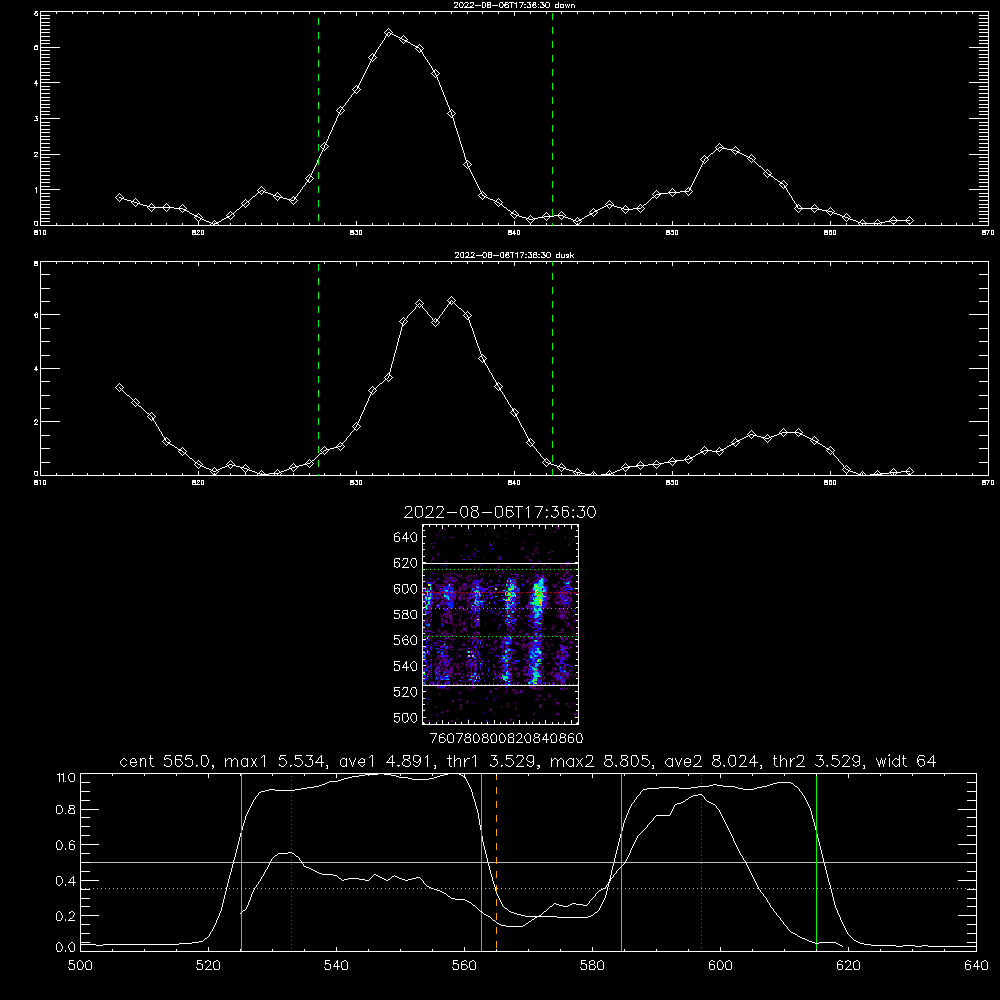The width and height of the screenshot is (1000, 1000).
Task: Click the right green dashed line in dawn plot
Action: tap(552, 119)
